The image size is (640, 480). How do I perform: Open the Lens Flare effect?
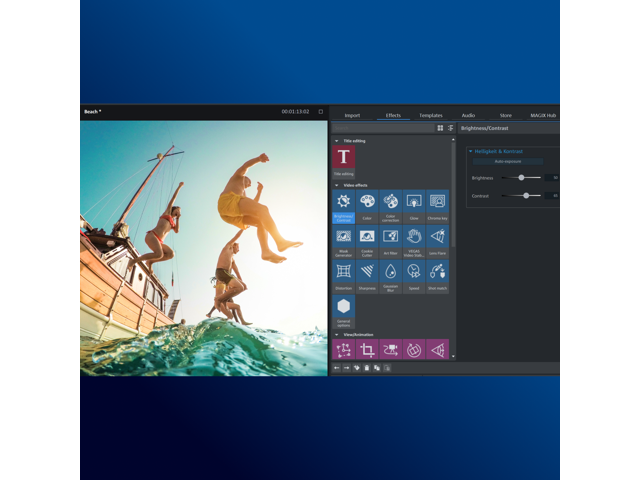(x=437, y=239)
